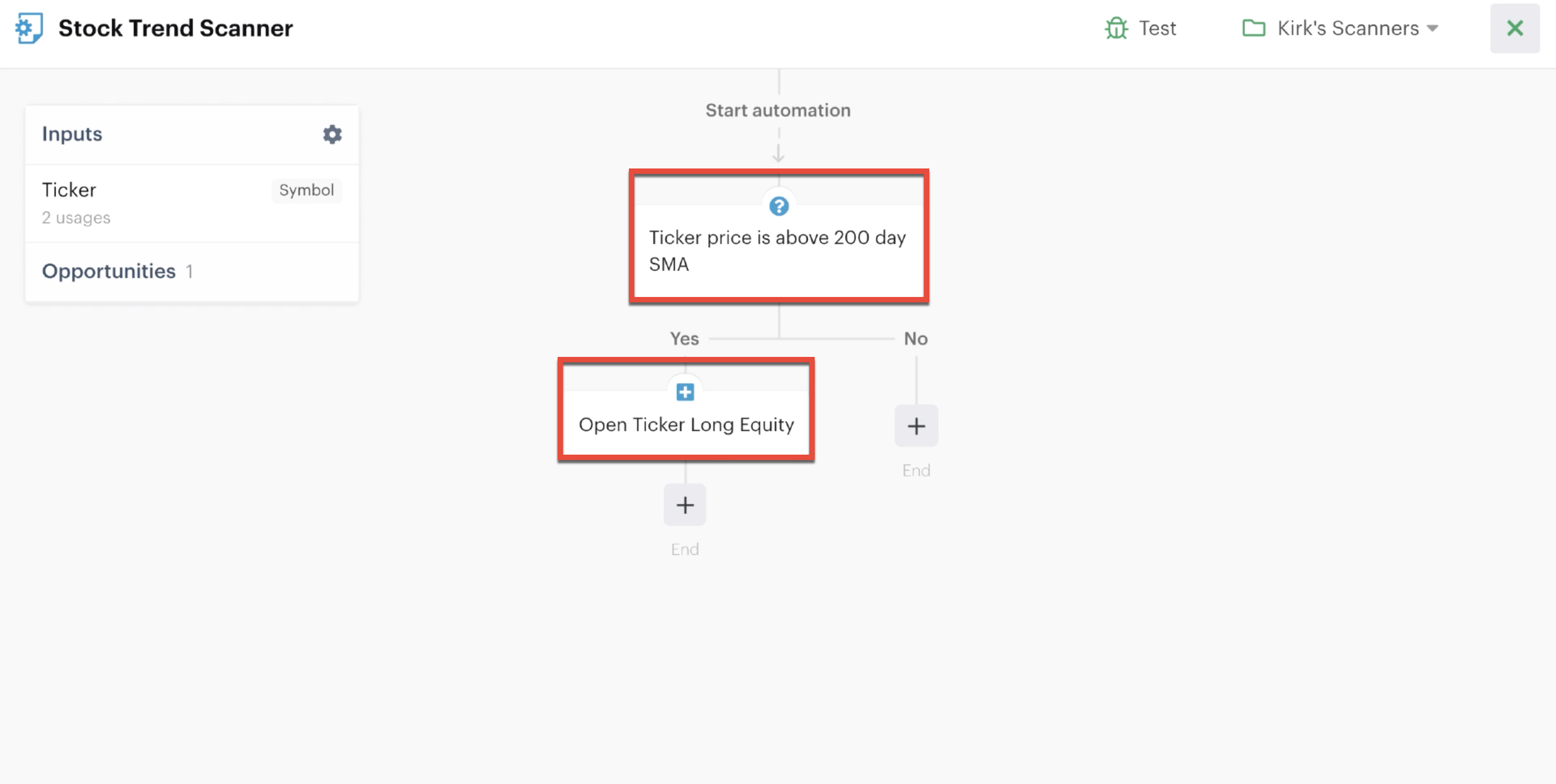Click the 2 usages text
The image size is (1556, 784).
[76, 218]
